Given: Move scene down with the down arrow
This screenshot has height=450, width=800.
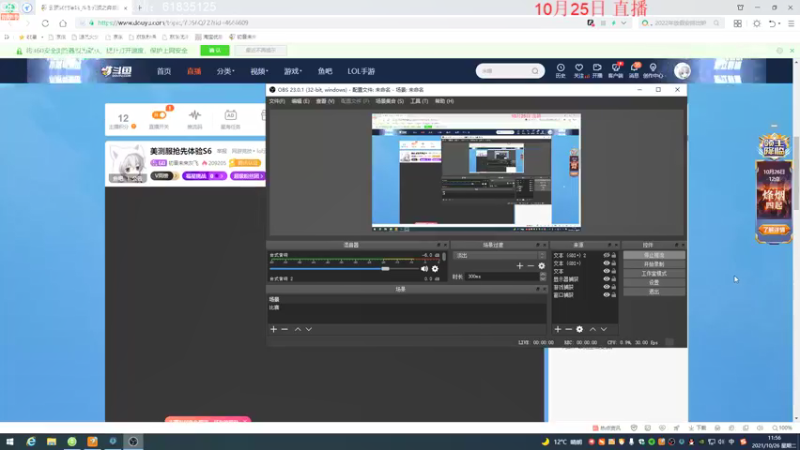Looking at the screenshot, I should 309,329.
